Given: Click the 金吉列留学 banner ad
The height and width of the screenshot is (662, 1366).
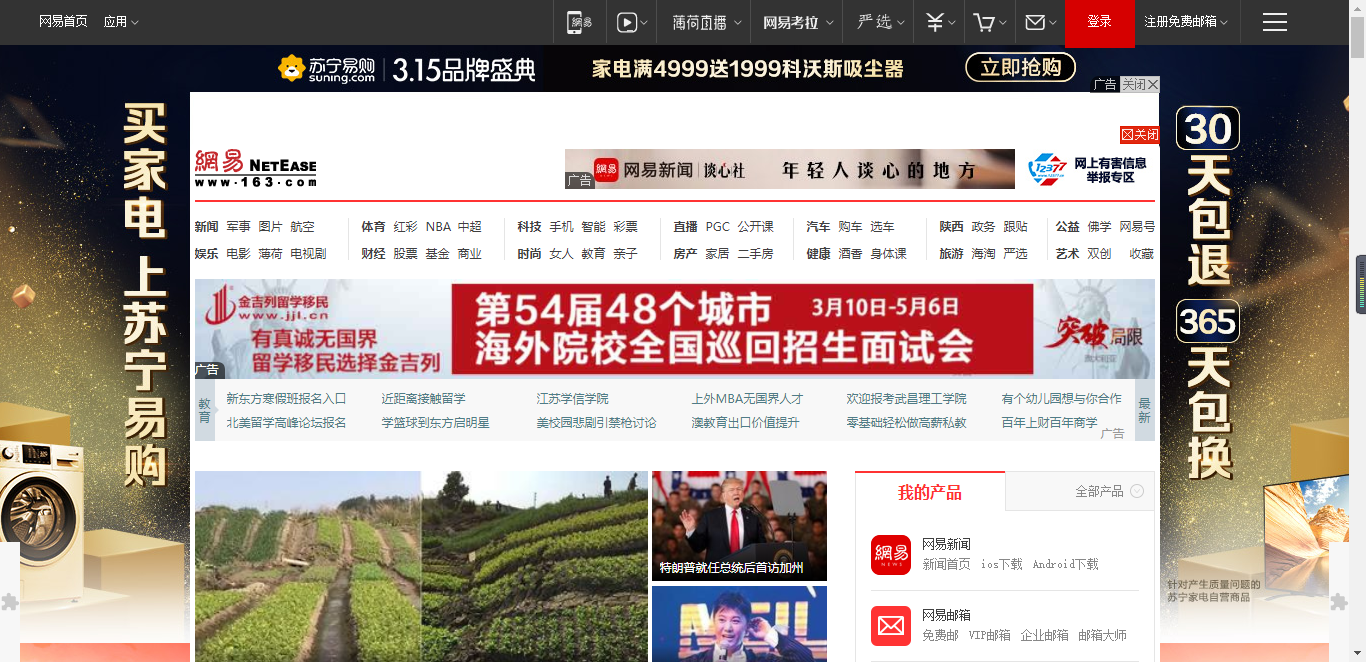Looking at the screenshot, I should [675, 328].
